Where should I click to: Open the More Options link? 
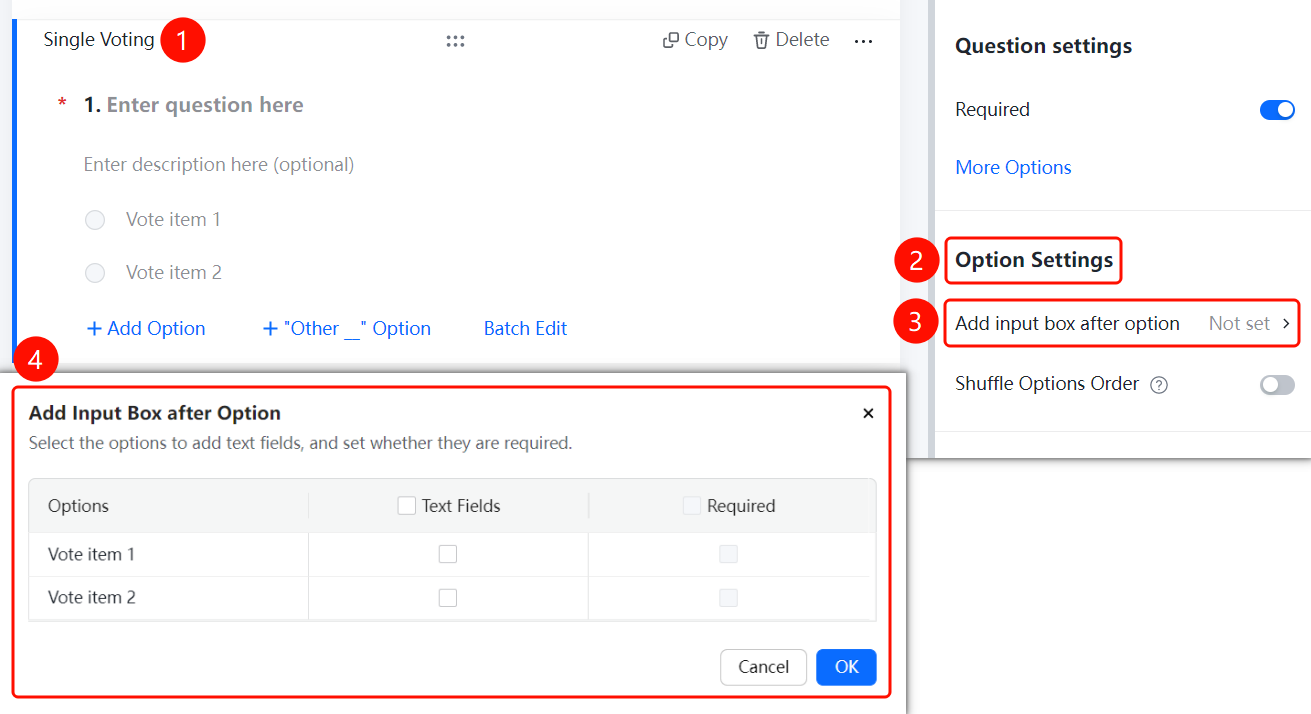click(x=1013, y=168)
